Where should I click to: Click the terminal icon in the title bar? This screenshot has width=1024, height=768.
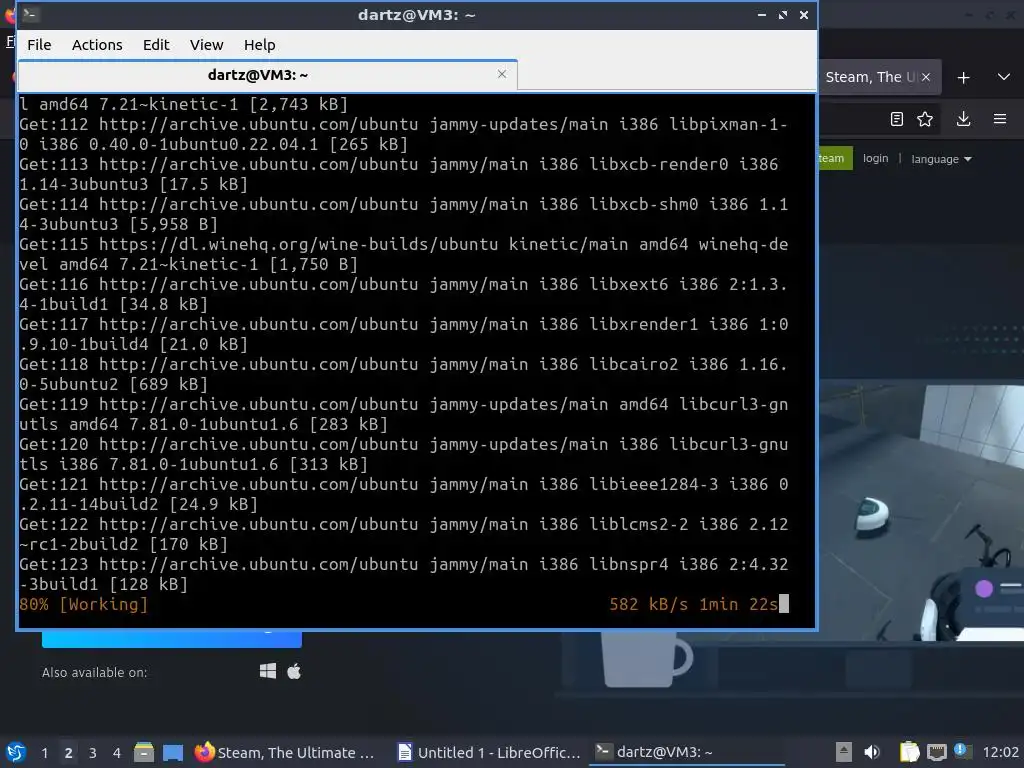[30, 14]
